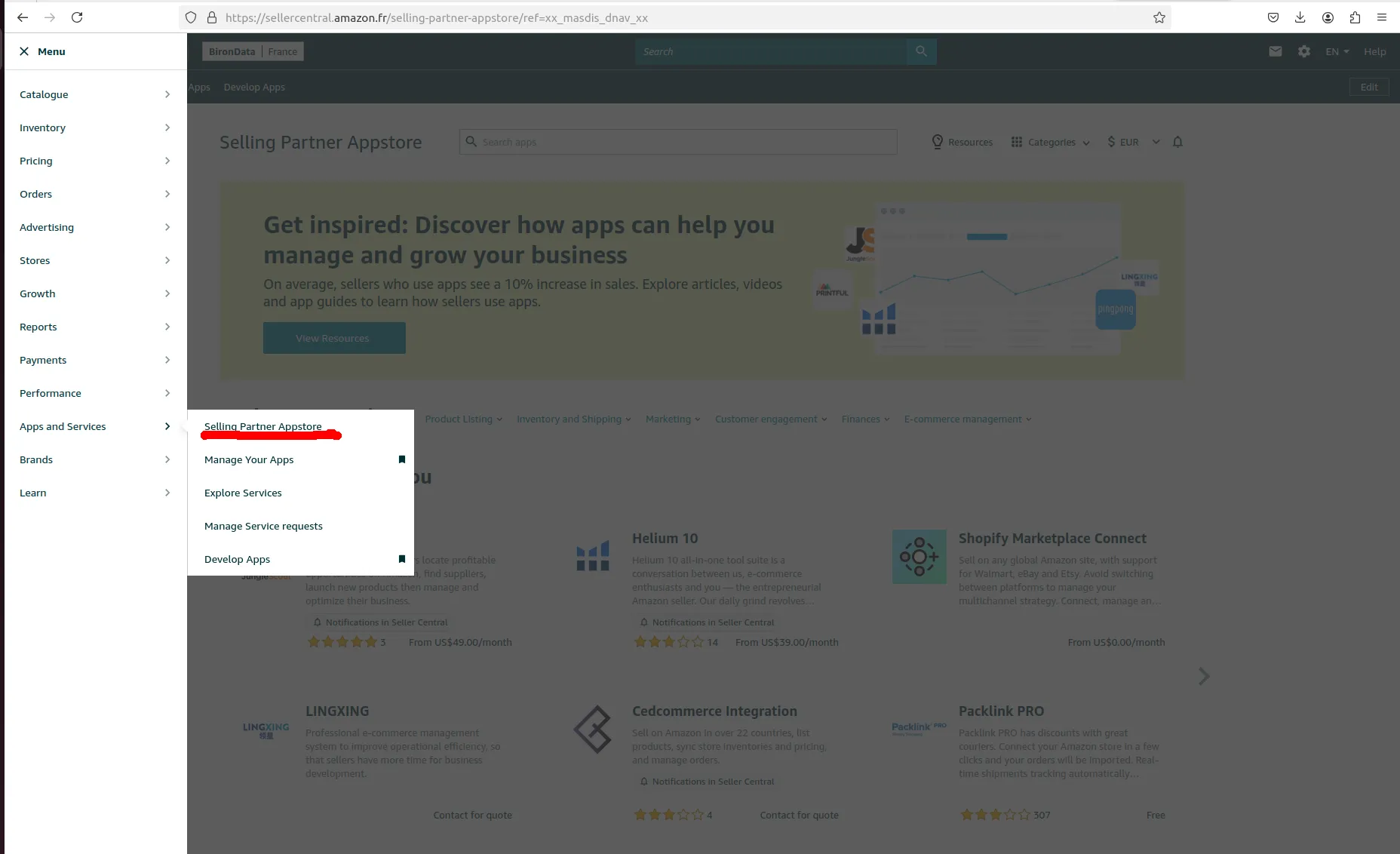
Task: Open Firefox downloads icon
Action: point(1300,17)
